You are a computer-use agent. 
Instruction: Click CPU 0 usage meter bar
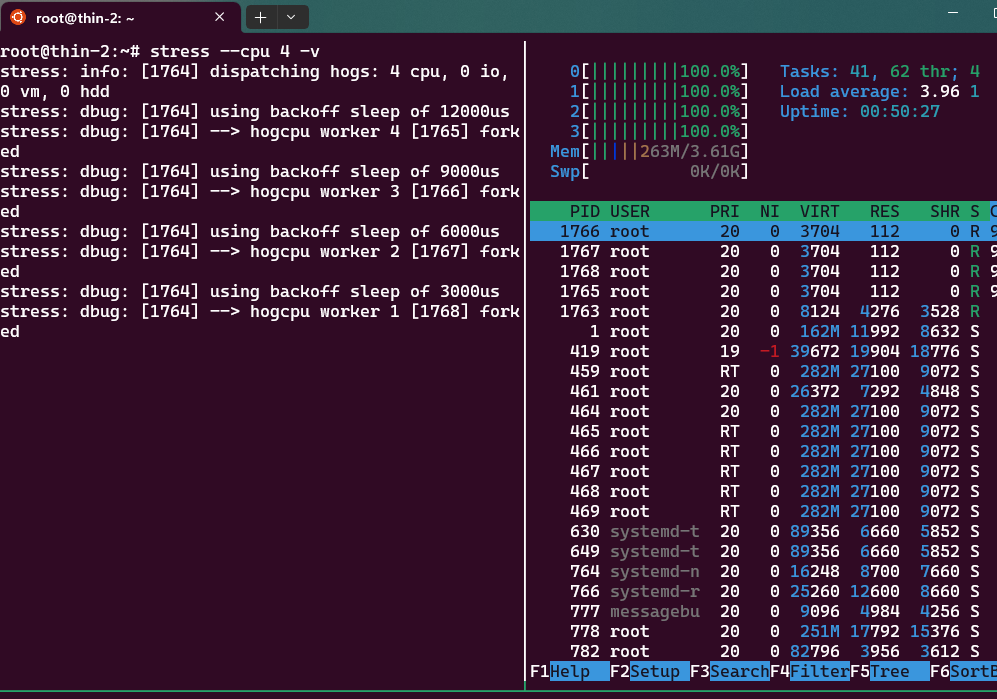pos(659,71)
